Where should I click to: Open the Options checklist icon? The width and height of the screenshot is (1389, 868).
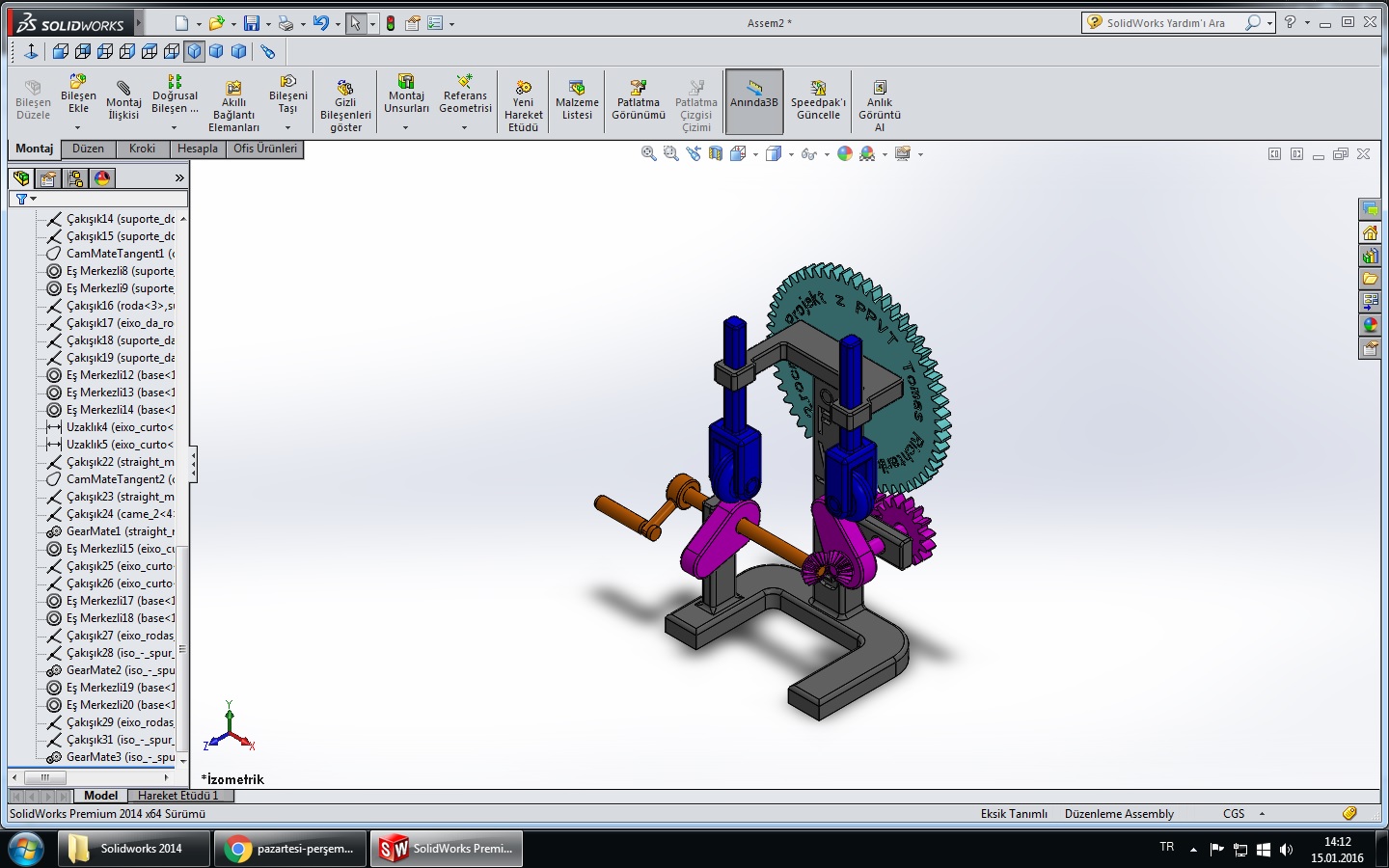(435, 23)
